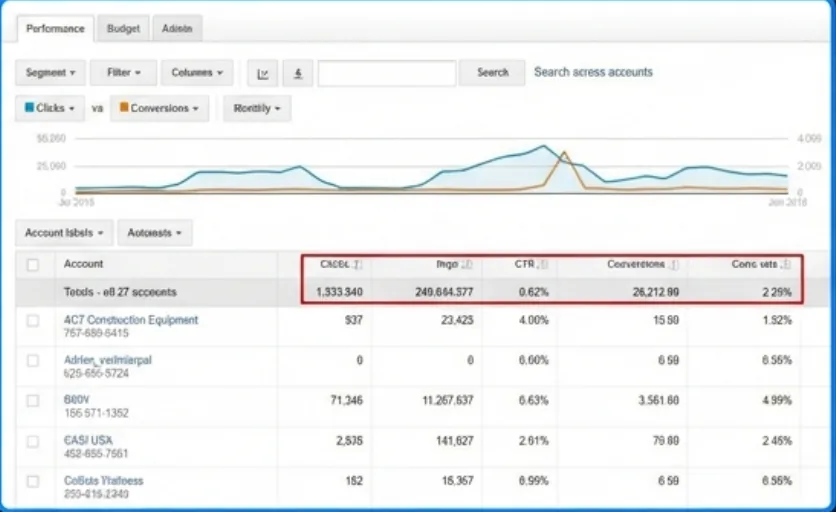Tick checkbox for CASI USA row
The height and width of the screenshot is (512, 836).
pyautogui.click(x=33, y=442)
